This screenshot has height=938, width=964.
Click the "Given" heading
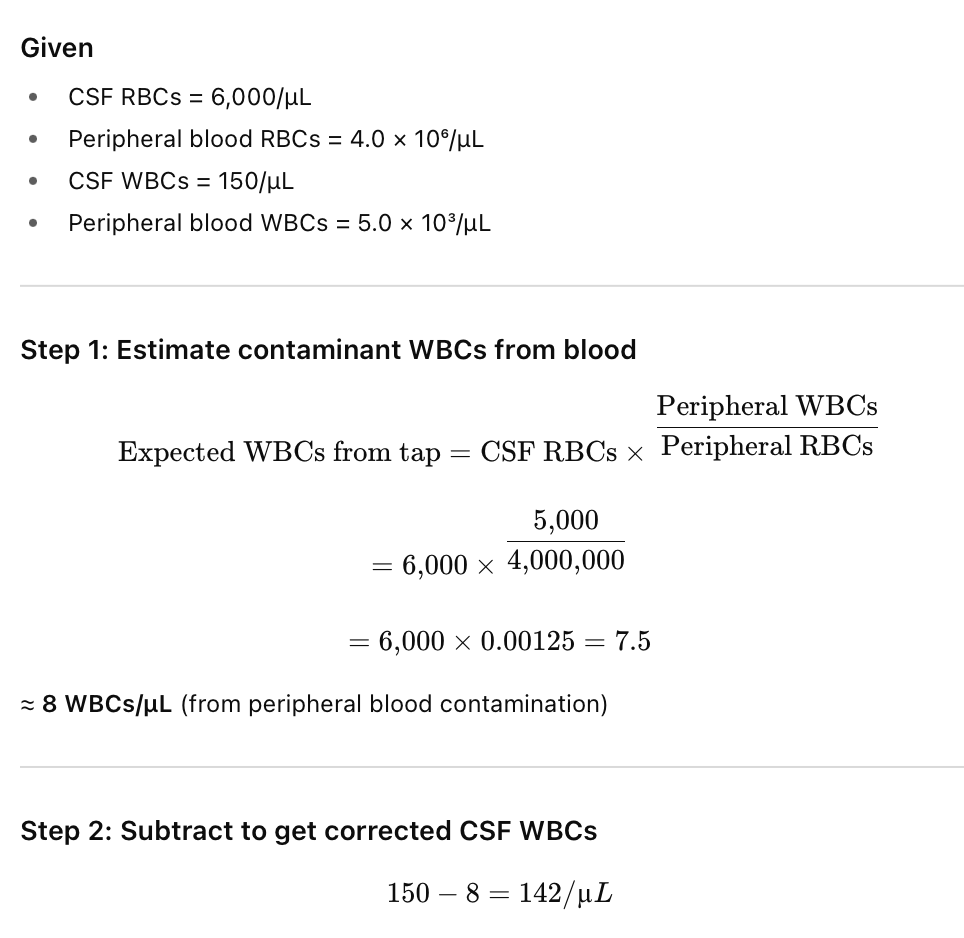pyautogui.click(x=57, y=48)
